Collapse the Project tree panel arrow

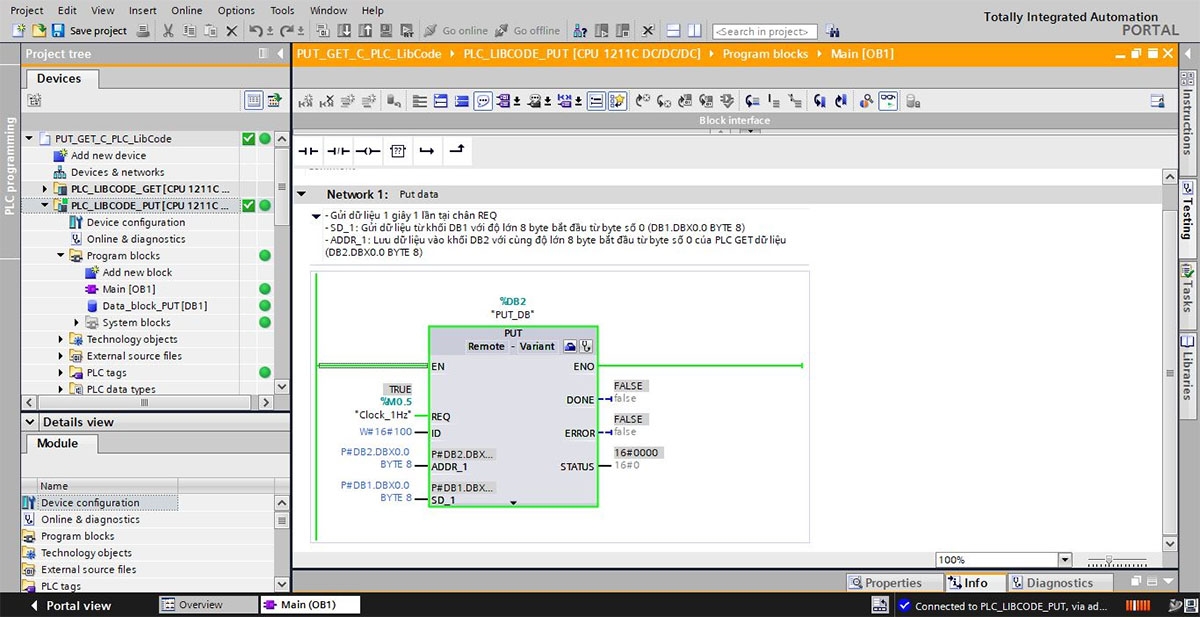coord(280,53)
